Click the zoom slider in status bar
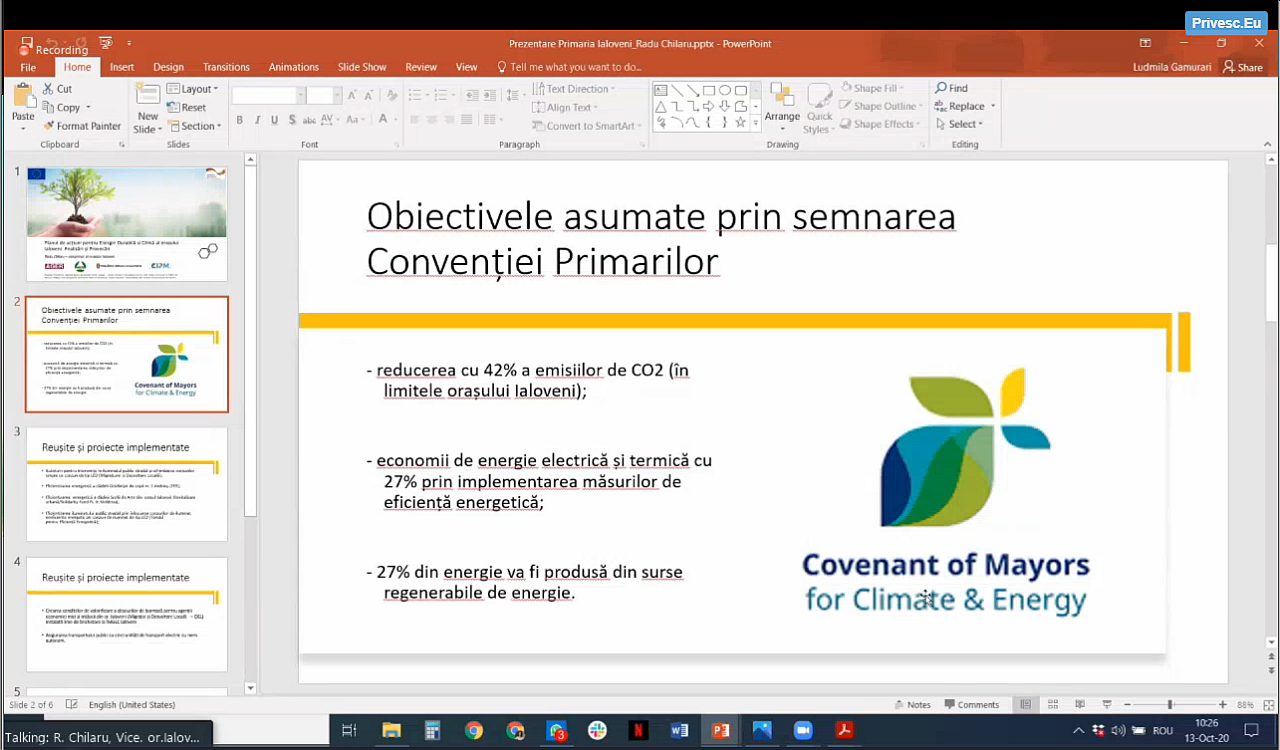 coord(1169,705)
